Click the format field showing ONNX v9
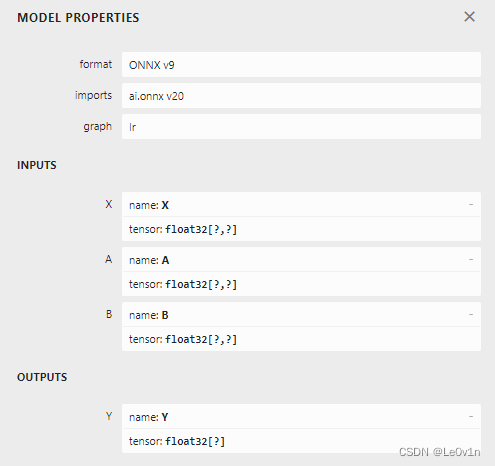 301,65
